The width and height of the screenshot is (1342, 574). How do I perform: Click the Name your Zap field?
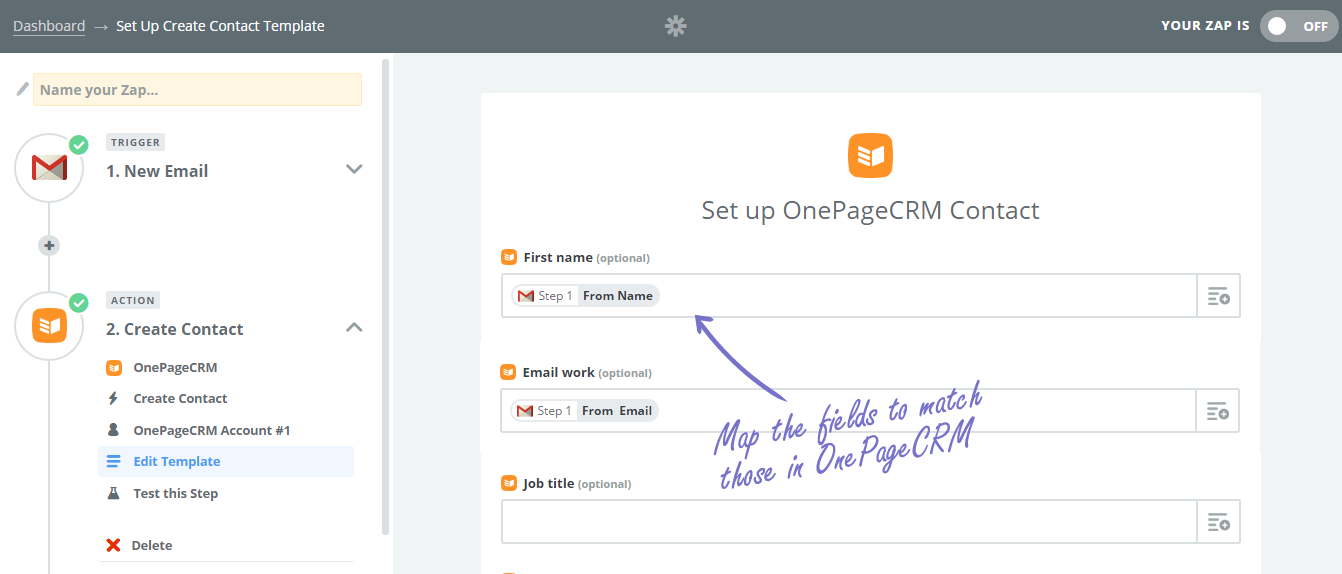coord(197,89)
